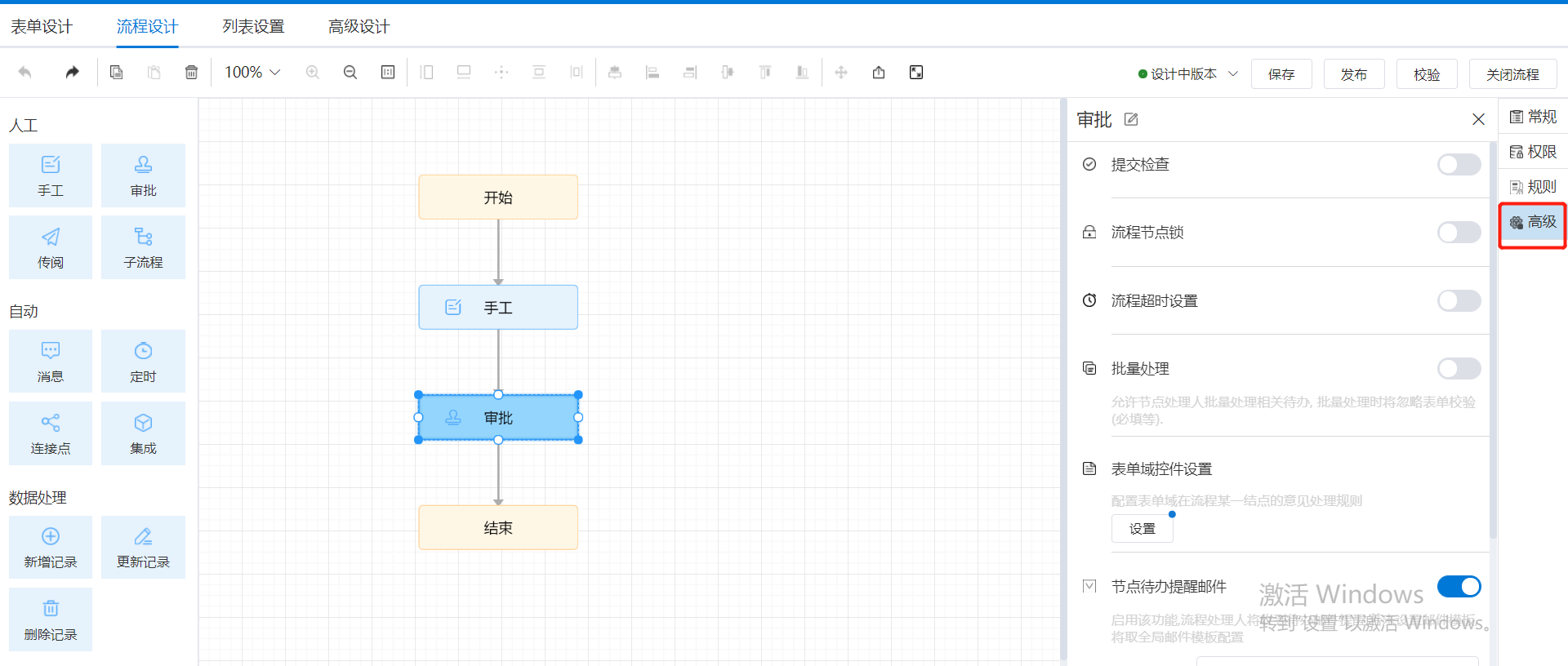Select the 传阅 circulate node tool
The image size is (1568, 666).
[51, 247]
